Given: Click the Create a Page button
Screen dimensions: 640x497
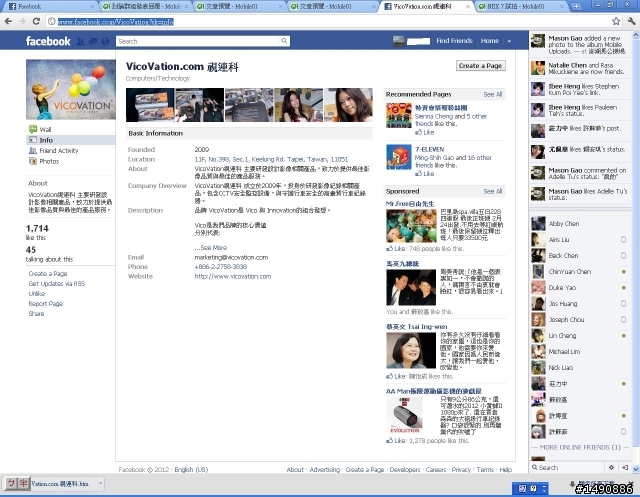Looking at the screenshot, I should tap(480, 66).
